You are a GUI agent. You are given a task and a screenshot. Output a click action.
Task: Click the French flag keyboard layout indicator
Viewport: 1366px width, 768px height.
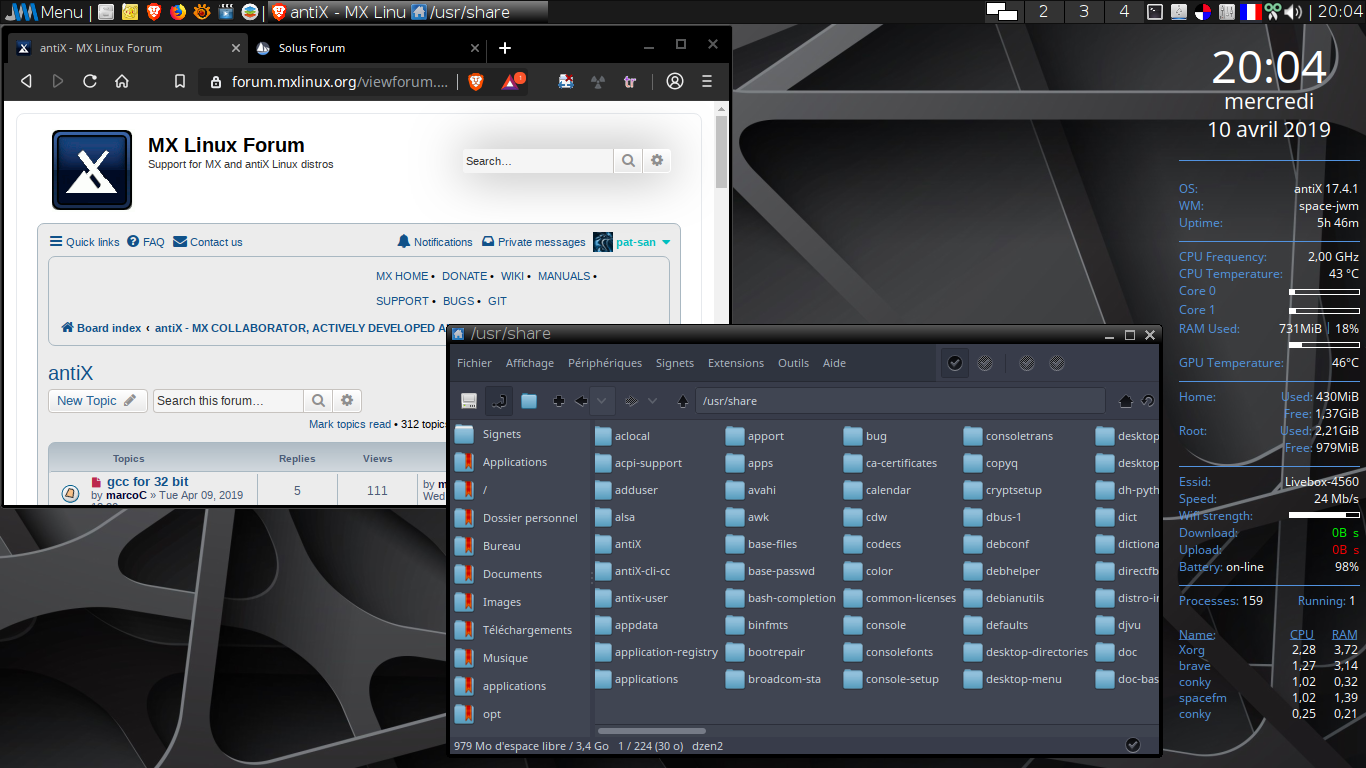1250,12
